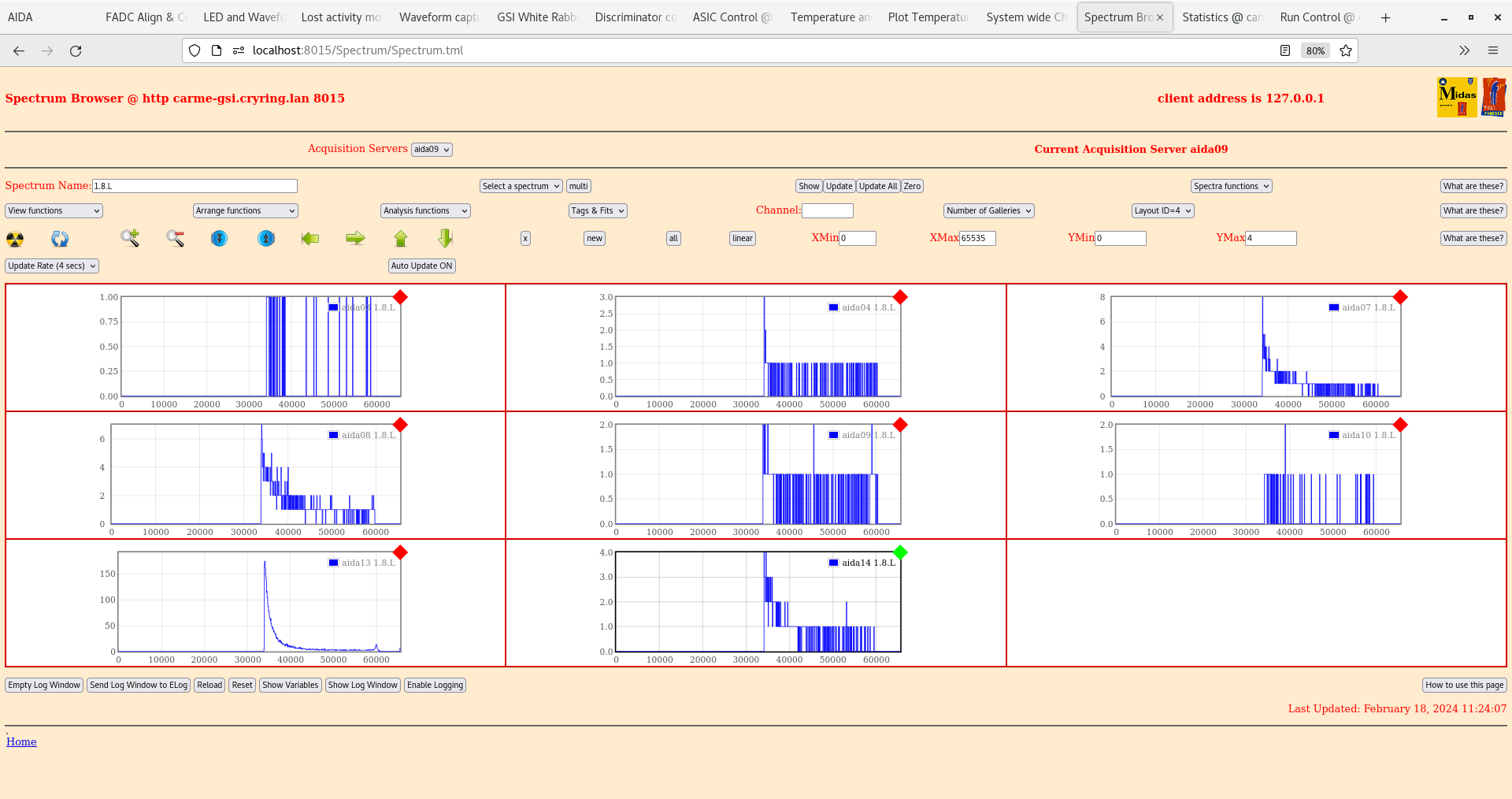Screen dimensions: 1512x799
Task: Zoom in with the magnifier plus icon
Action: (x=130, y=238)
